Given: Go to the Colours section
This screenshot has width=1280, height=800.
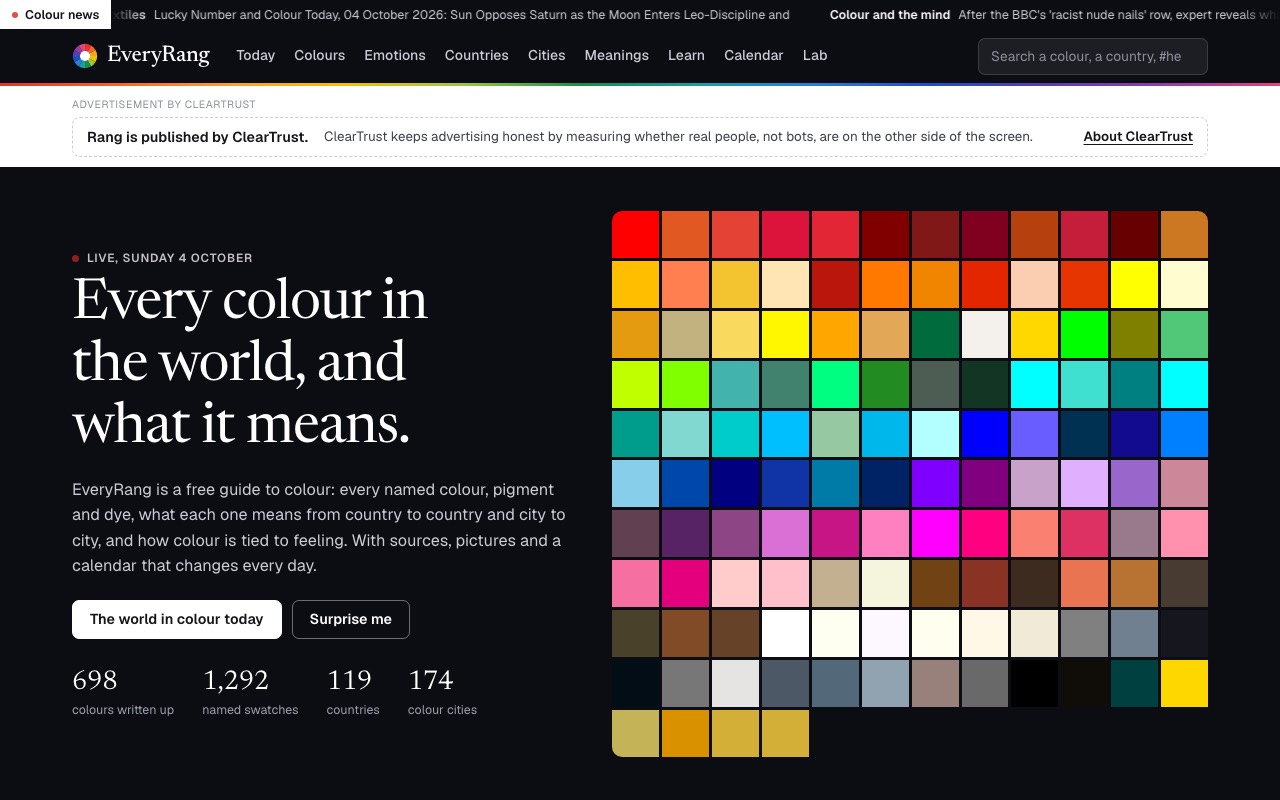Looking at the screenshot, I should tap(319, 55).
